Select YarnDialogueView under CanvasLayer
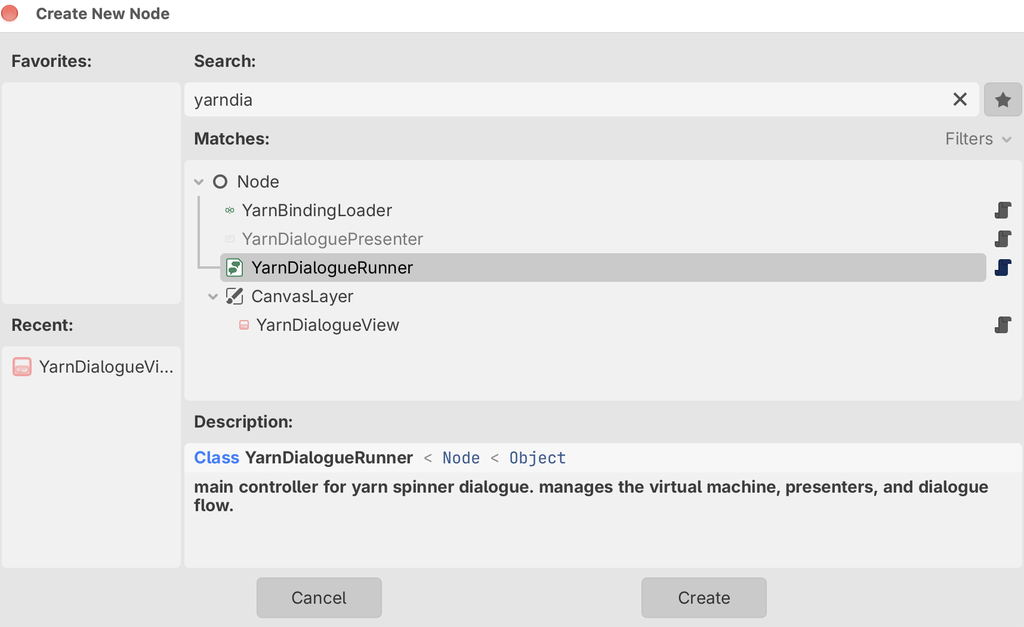Screen dimensions: 1024x627 [327, 325]
